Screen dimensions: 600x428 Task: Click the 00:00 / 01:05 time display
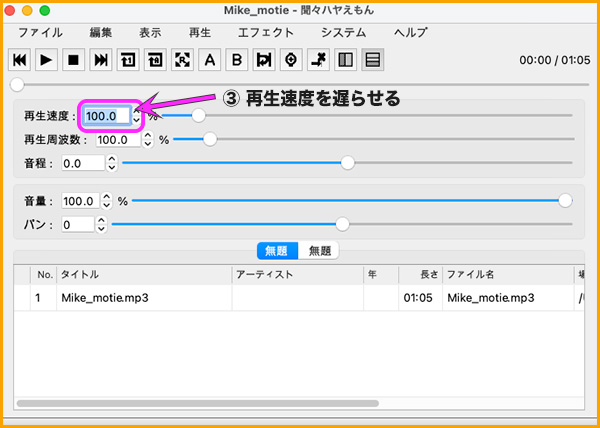pyautogui.click(x=555, y=60)
